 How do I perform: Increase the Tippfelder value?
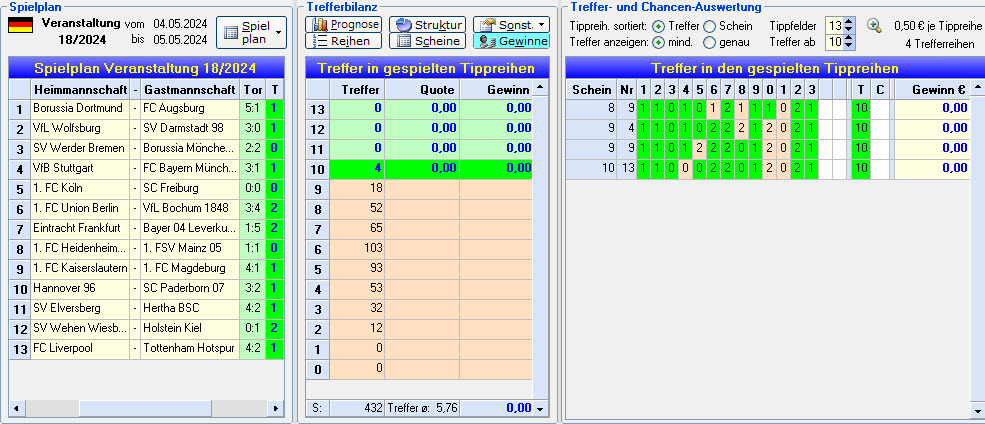click(849, 22)
